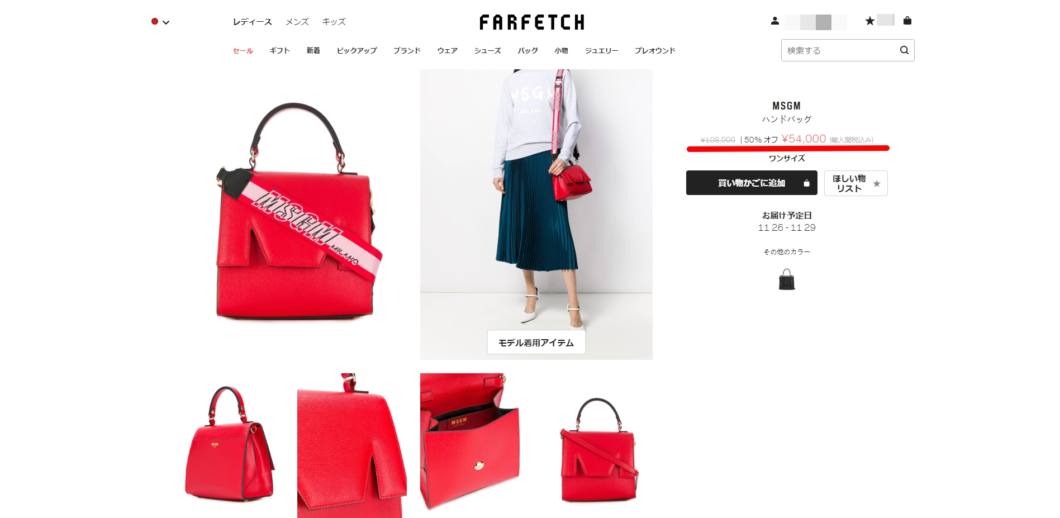Select the メンズ category
This screenshot has width=1060, height=518.
click(297, 22)
